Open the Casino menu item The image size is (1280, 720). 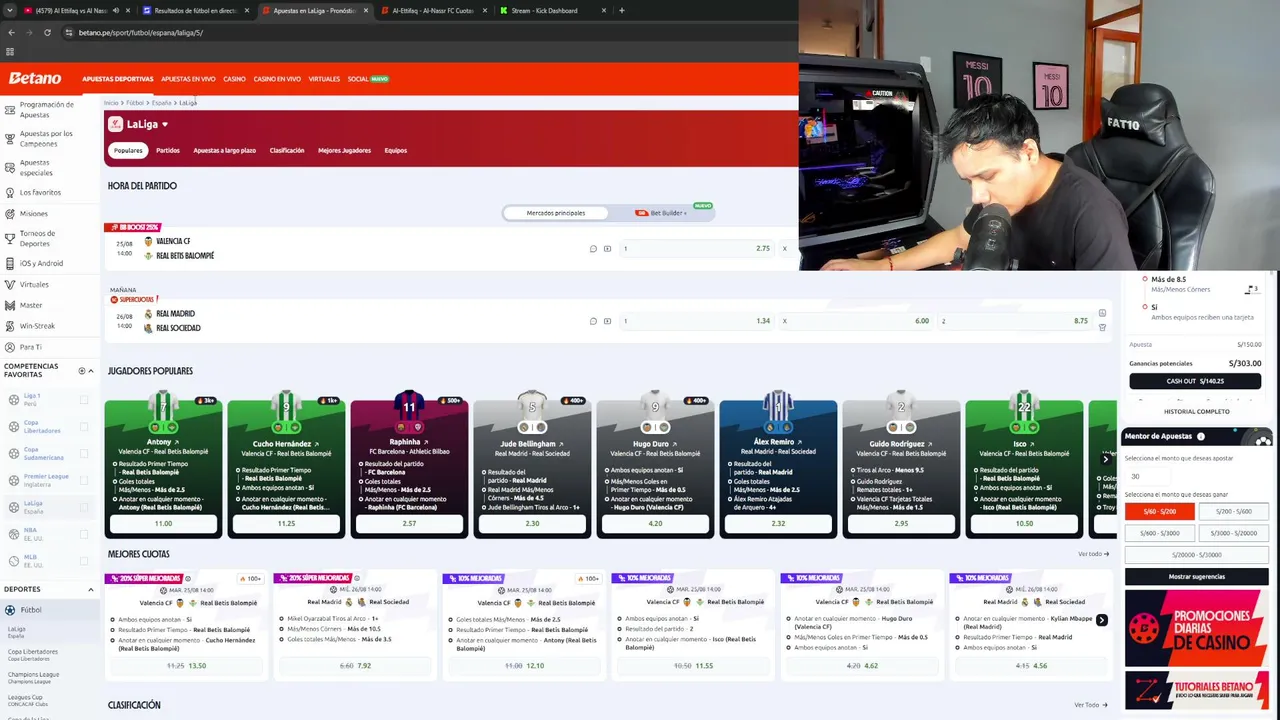234,79
